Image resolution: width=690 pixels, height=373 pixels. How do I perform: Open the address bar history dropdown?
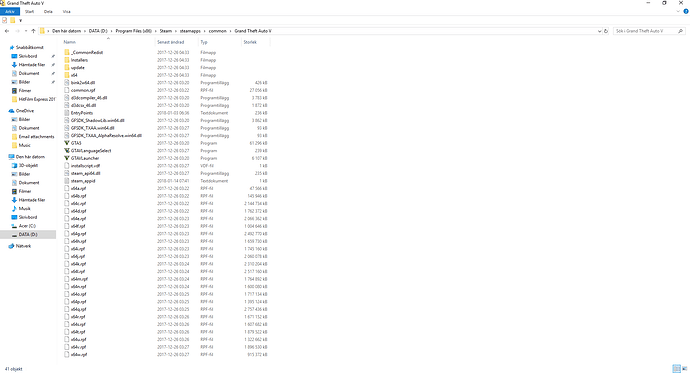coord(599,31)
